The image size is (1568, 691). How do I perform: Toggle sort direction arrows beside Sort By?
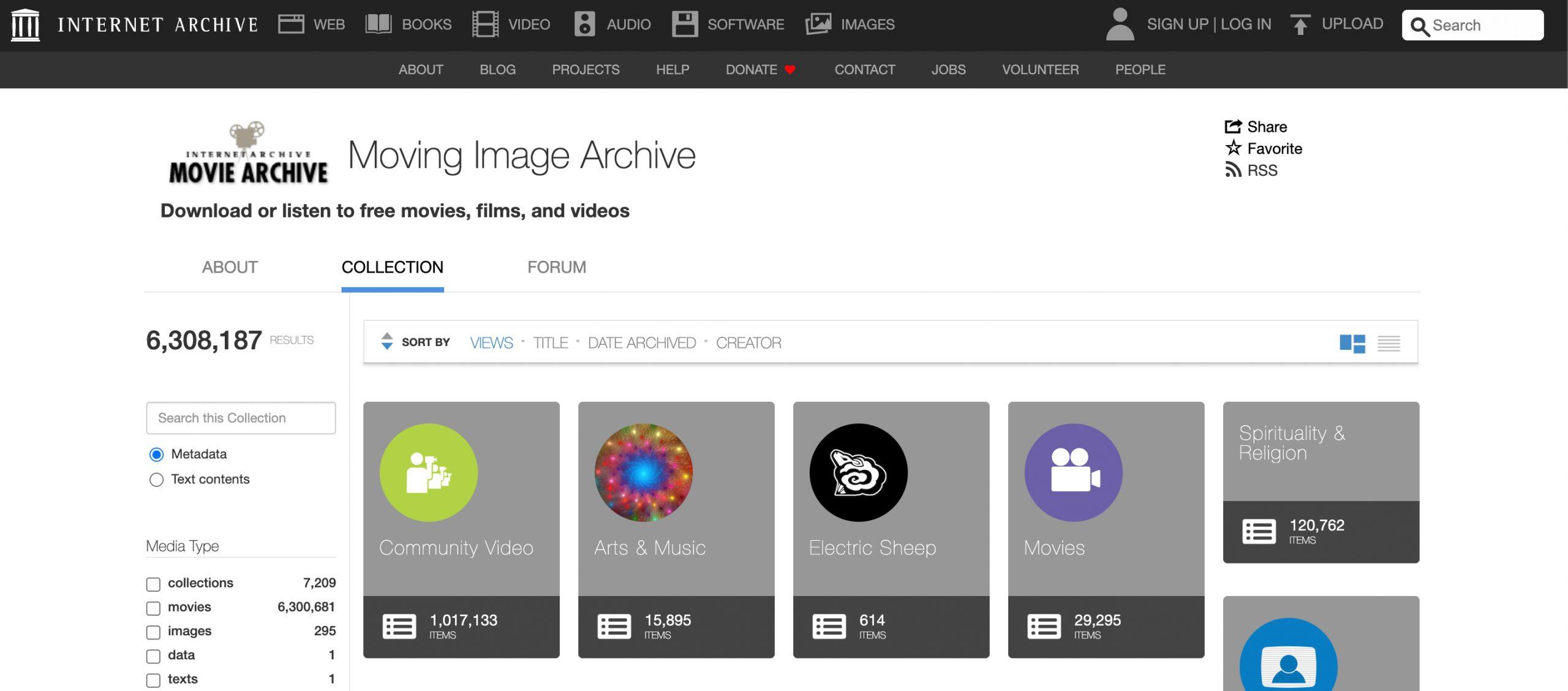click(386, 341)
